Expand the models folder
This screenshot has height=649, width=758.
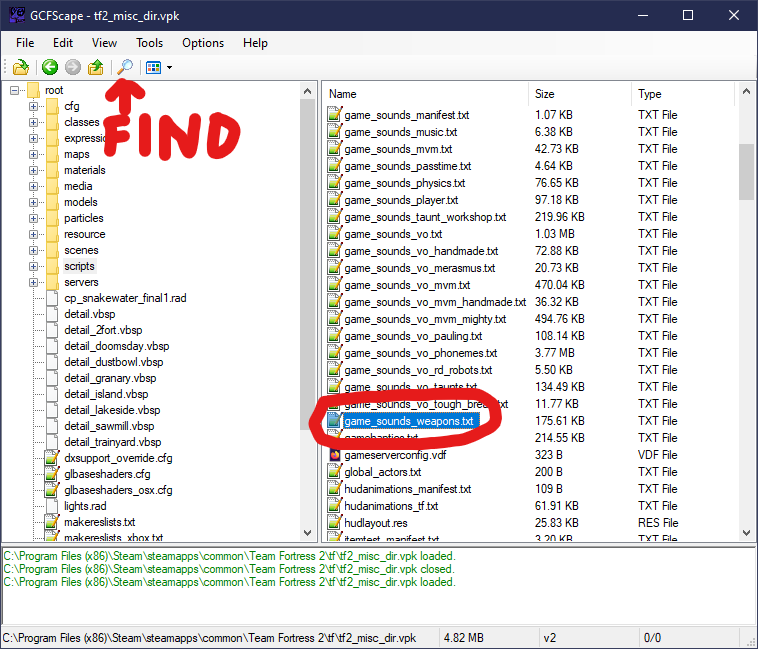pyautogui.click(x=33, y=202)
